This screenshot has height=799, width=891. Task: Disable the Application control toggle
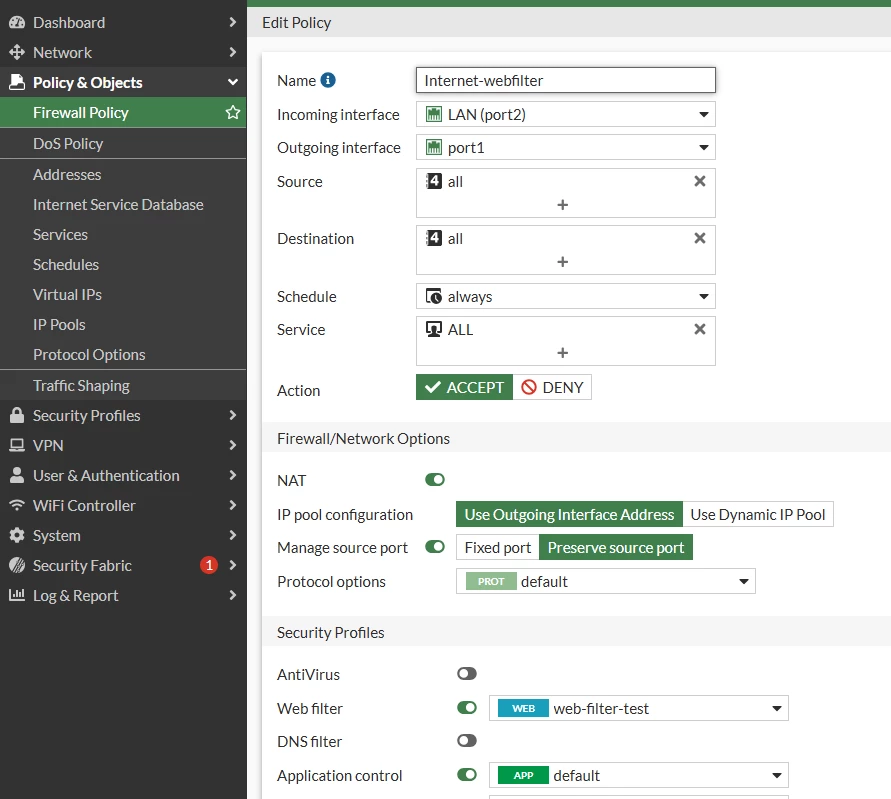point(467,775)
